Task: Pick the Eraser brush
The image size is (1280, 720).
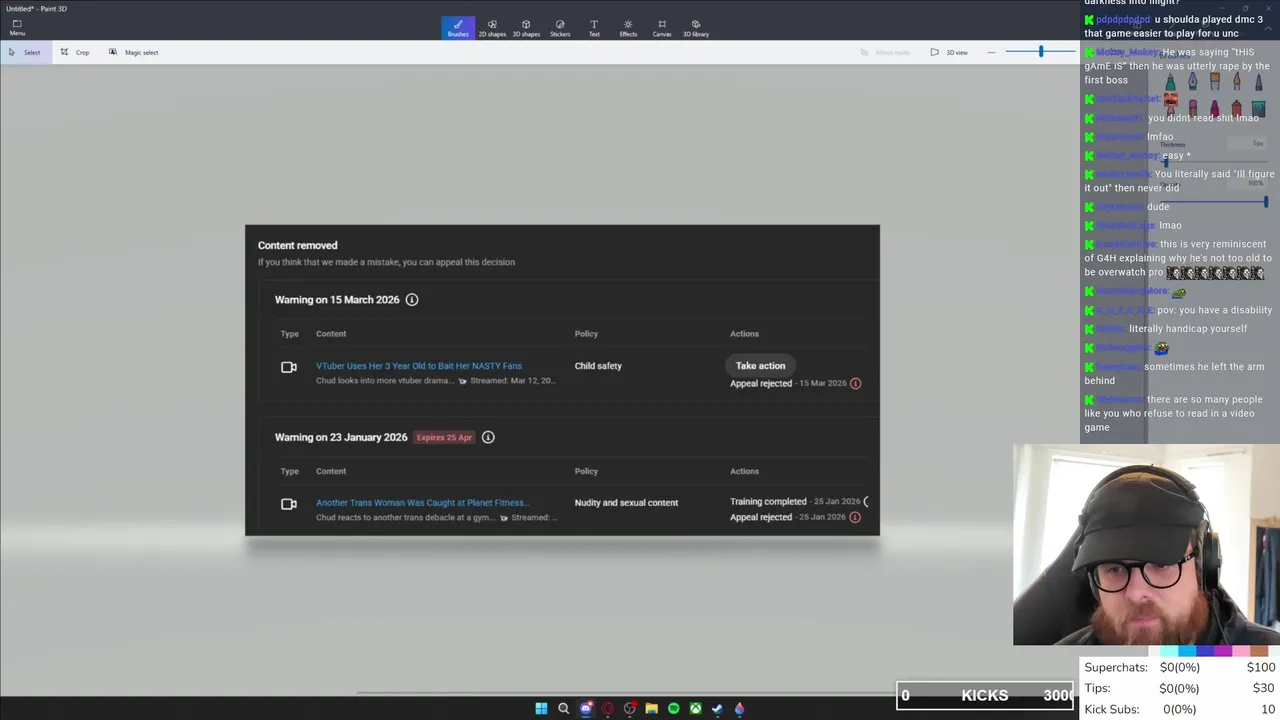Action: coord(1193,108)
